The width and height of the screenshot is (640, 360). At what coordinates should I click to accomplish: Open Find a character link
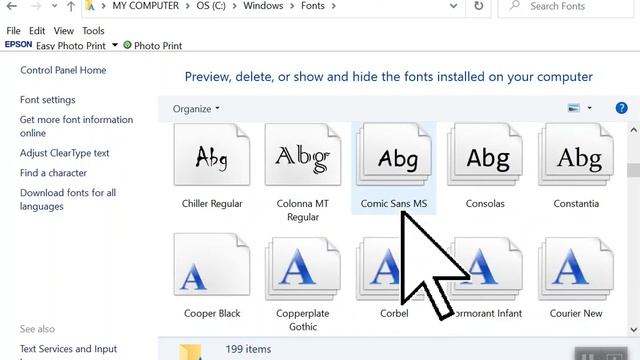click(x=53, y=173)
